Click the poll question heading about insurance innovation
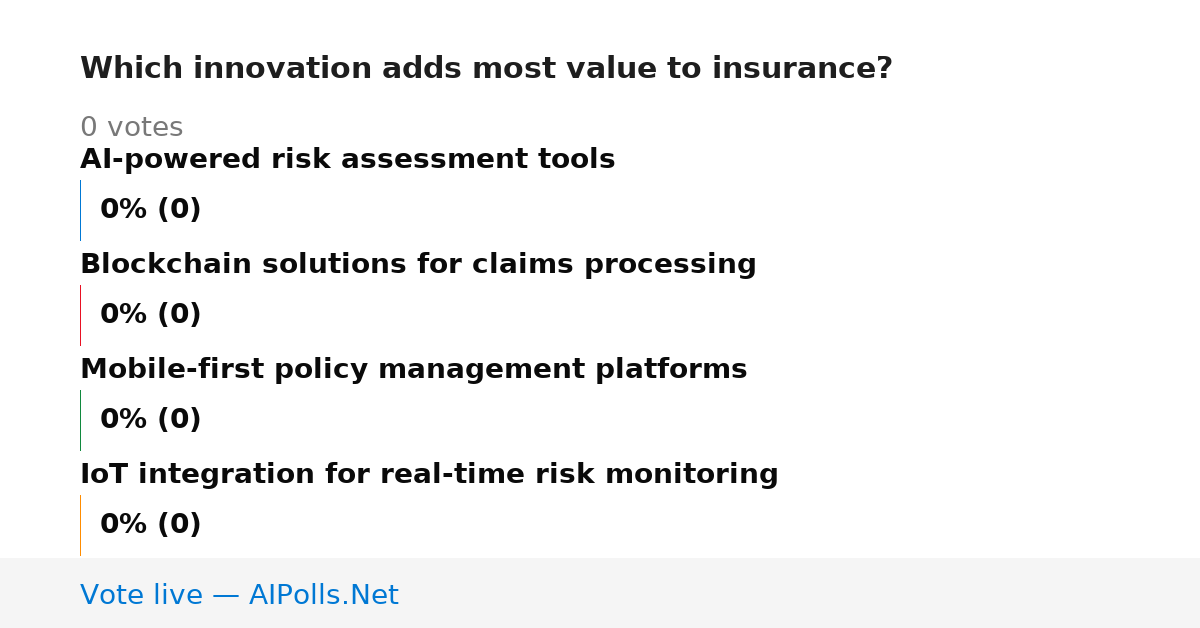Viewport: 1200px width, 628px height. (486, 69)
